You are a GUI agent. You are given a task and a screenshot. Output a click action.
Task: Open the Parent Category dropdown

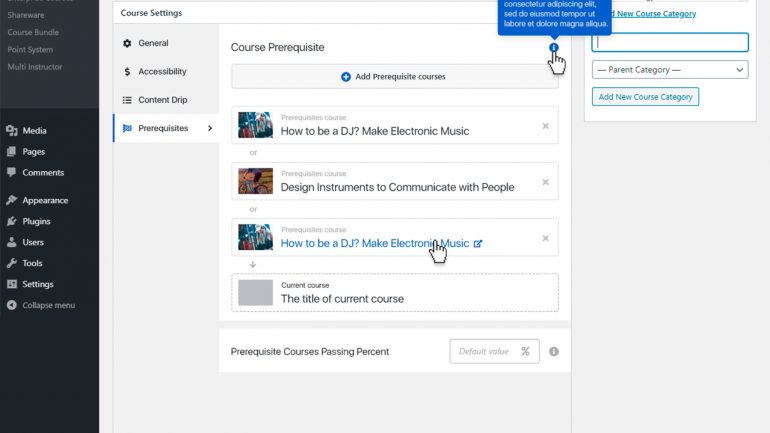pyautogui.click(x=670, y=70)
